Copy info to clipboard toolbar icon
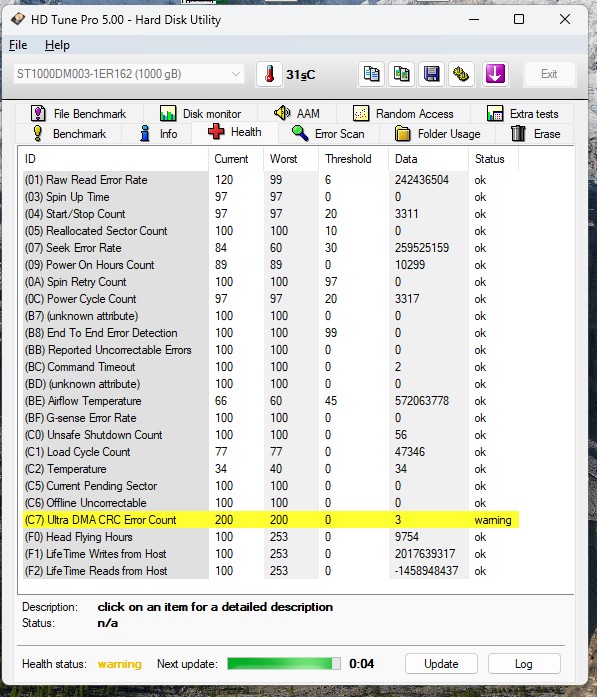Screen dimensions: 597x697 tap(372, 74)
